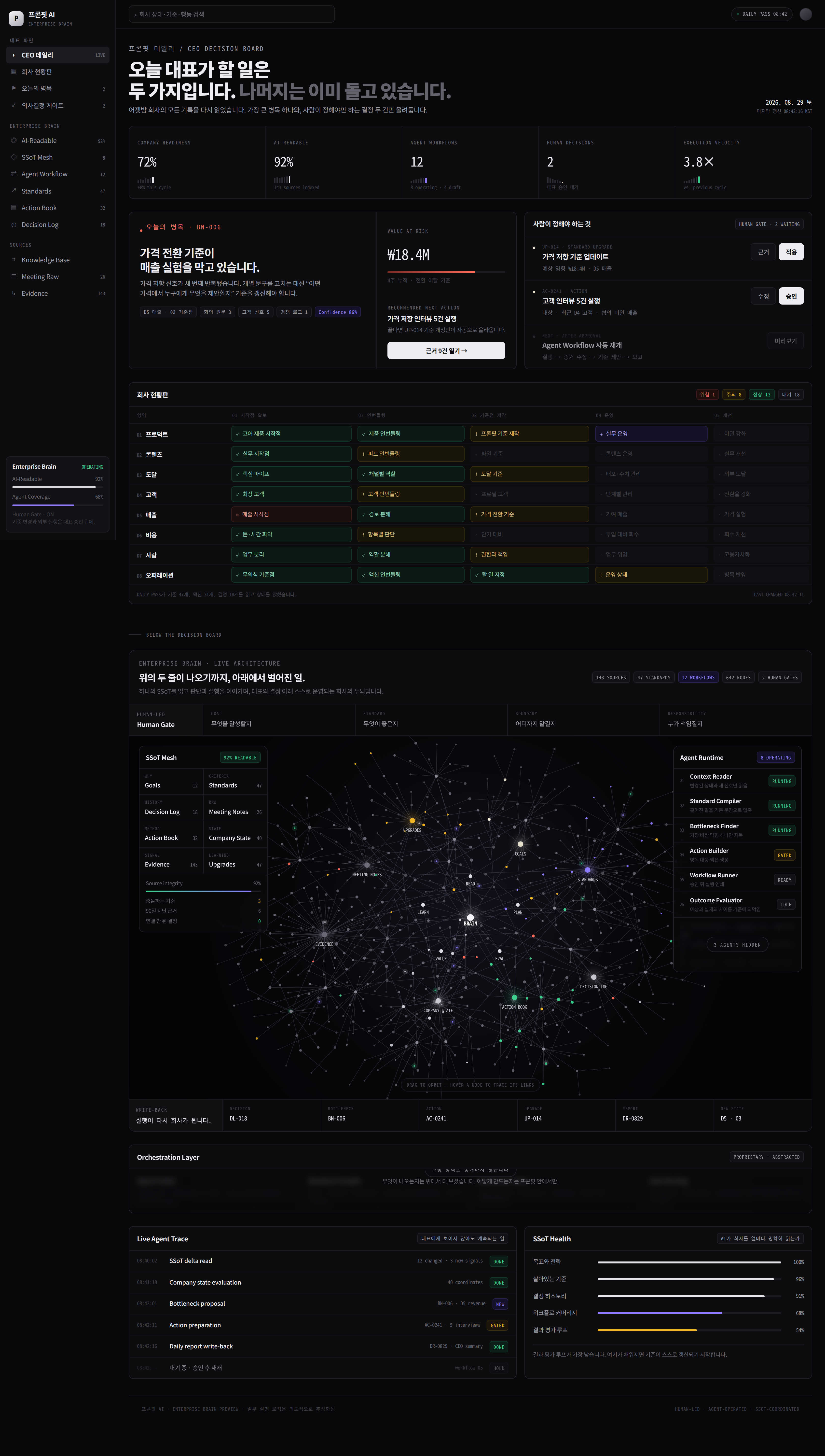
Task: Filter the status board by 주의 8
Action: click(x=734, y=395)
